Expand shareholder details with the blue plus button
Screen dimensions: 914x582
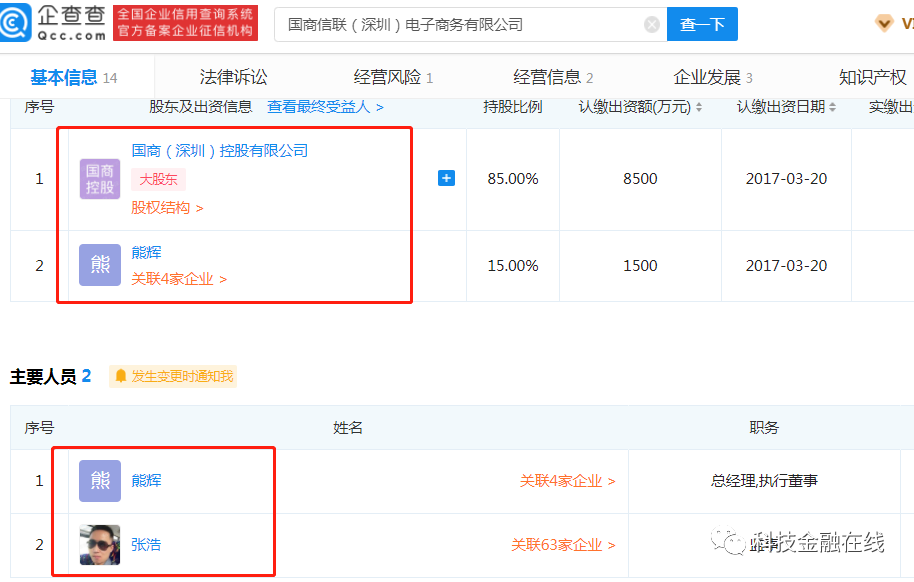click(446, 178)
